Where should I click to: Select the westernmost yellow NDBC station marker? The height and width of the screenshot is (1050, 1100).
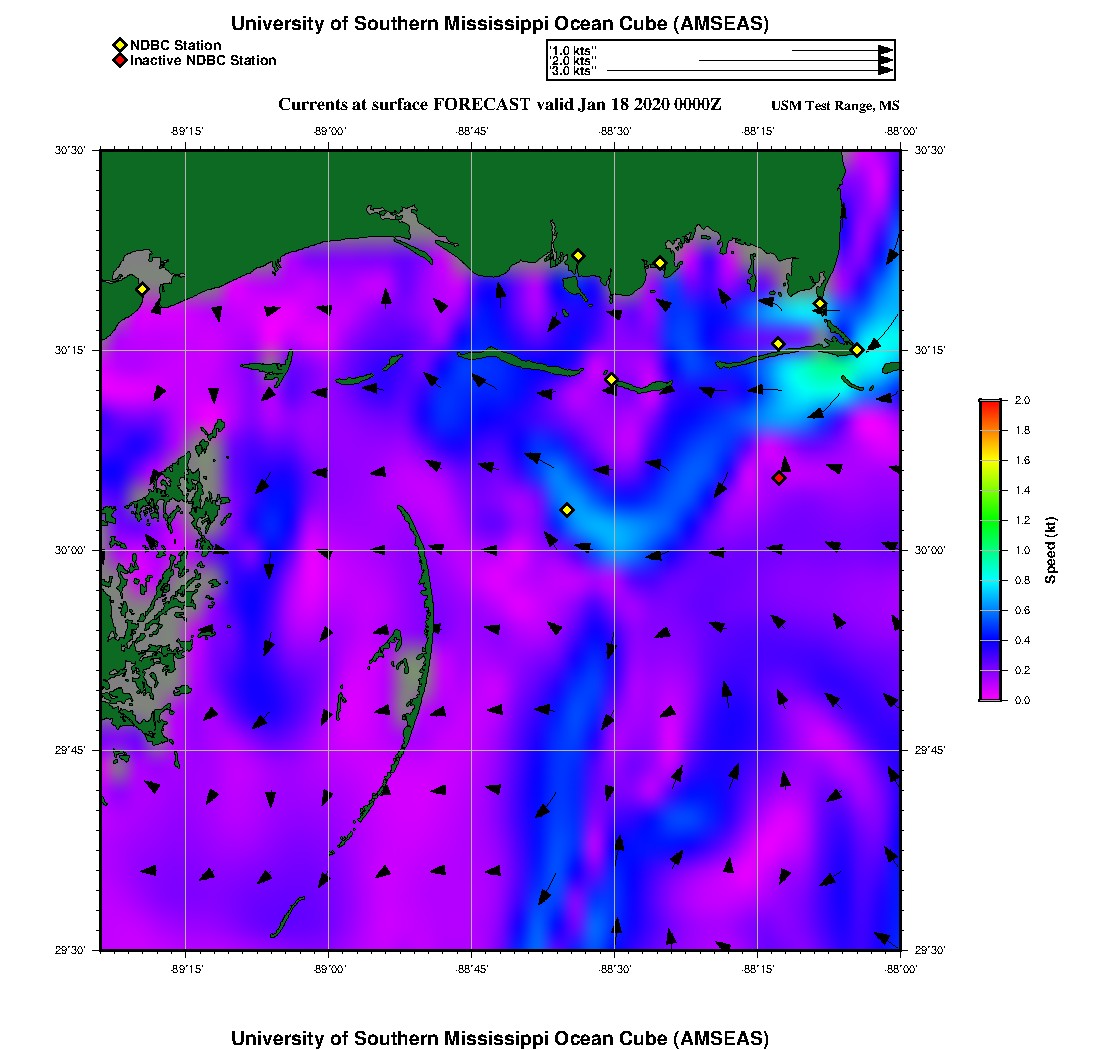click(x=143, y=289)
